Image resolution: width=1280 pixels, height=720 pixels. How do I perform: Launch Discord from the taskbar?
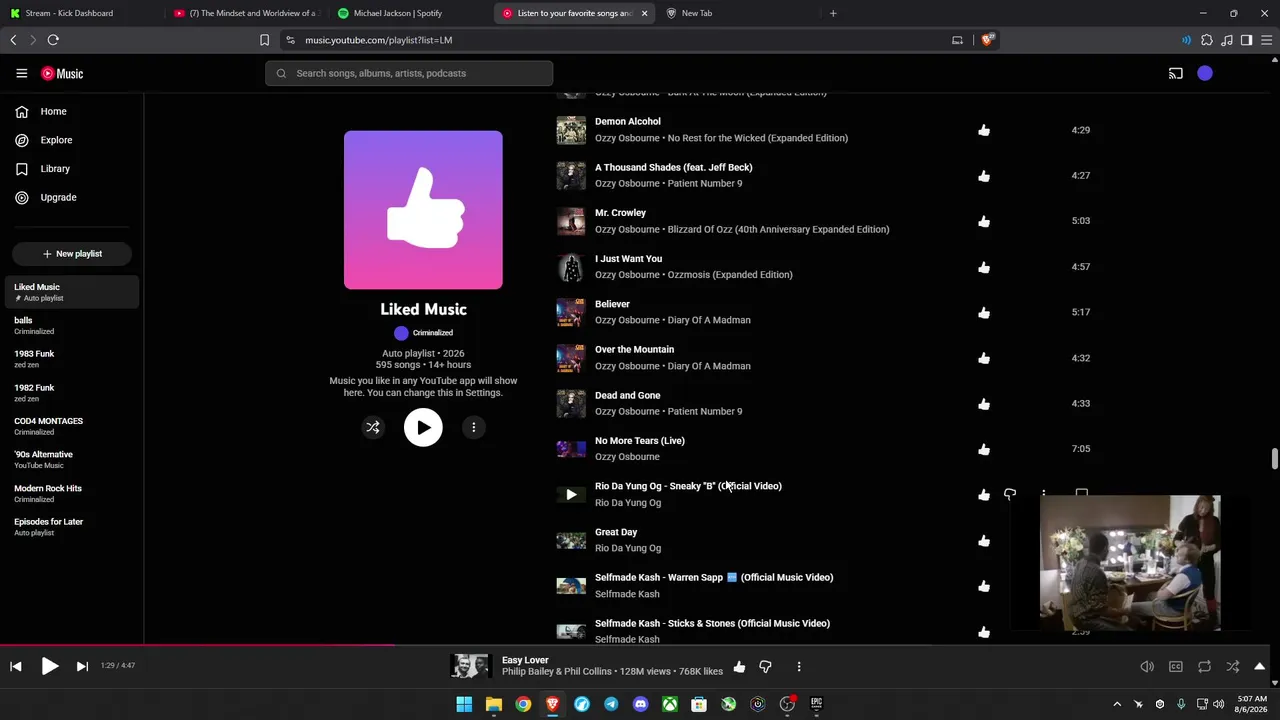(x=640, y=704)
